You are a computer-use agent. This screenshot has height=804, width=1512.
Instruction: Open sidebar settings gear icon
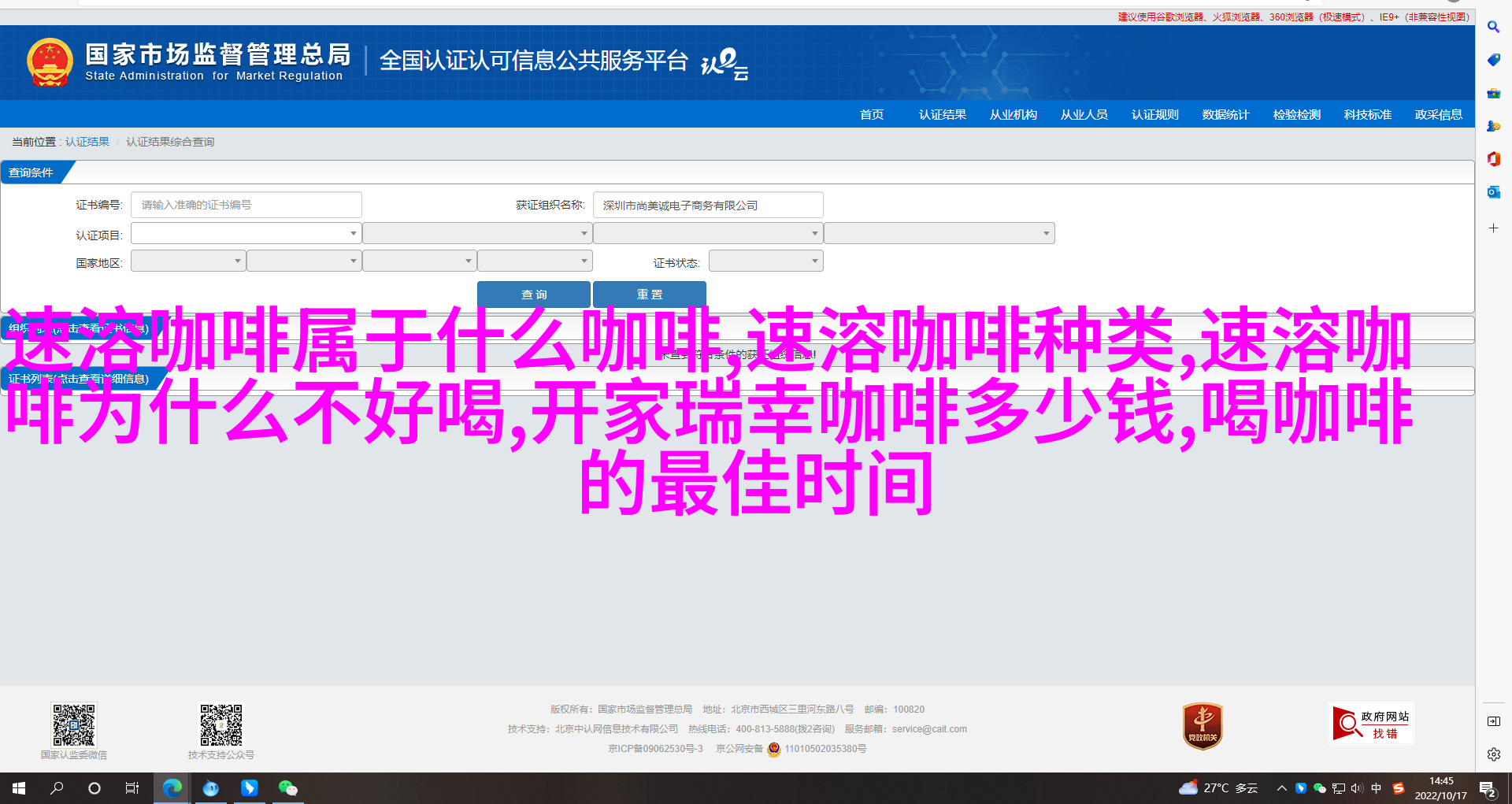[x=1493, y=754]
